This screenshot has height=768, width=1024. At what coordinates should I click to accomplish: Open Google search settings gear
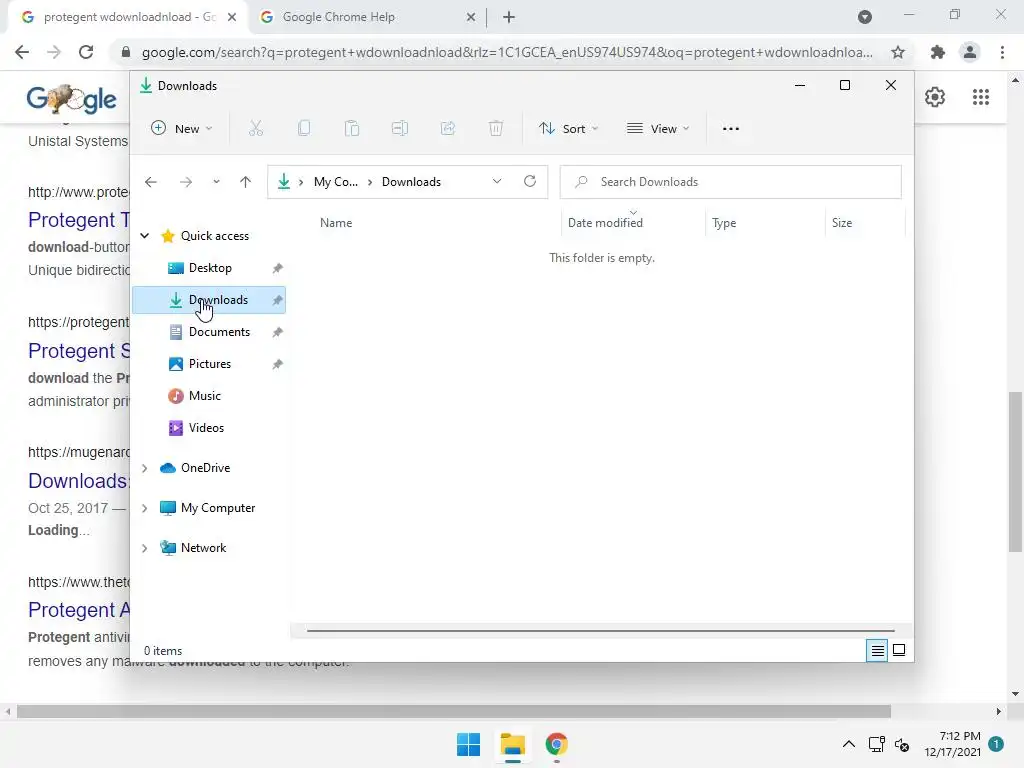pos(935,97)
